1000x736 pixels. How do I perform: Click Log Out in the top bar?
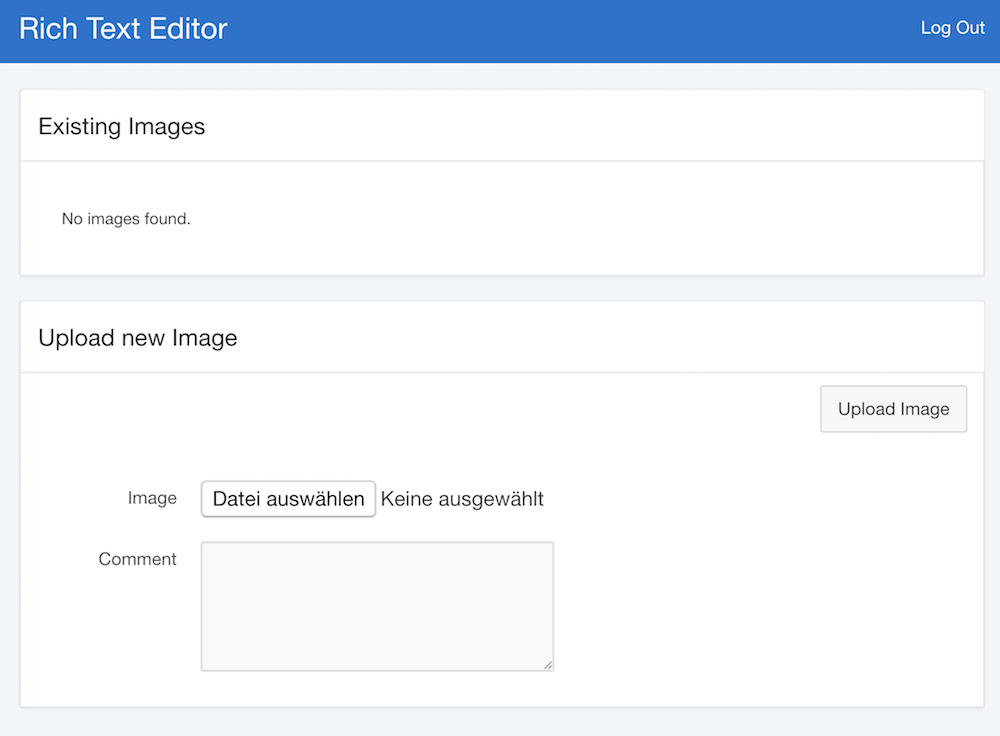click(x=951, y=28)
